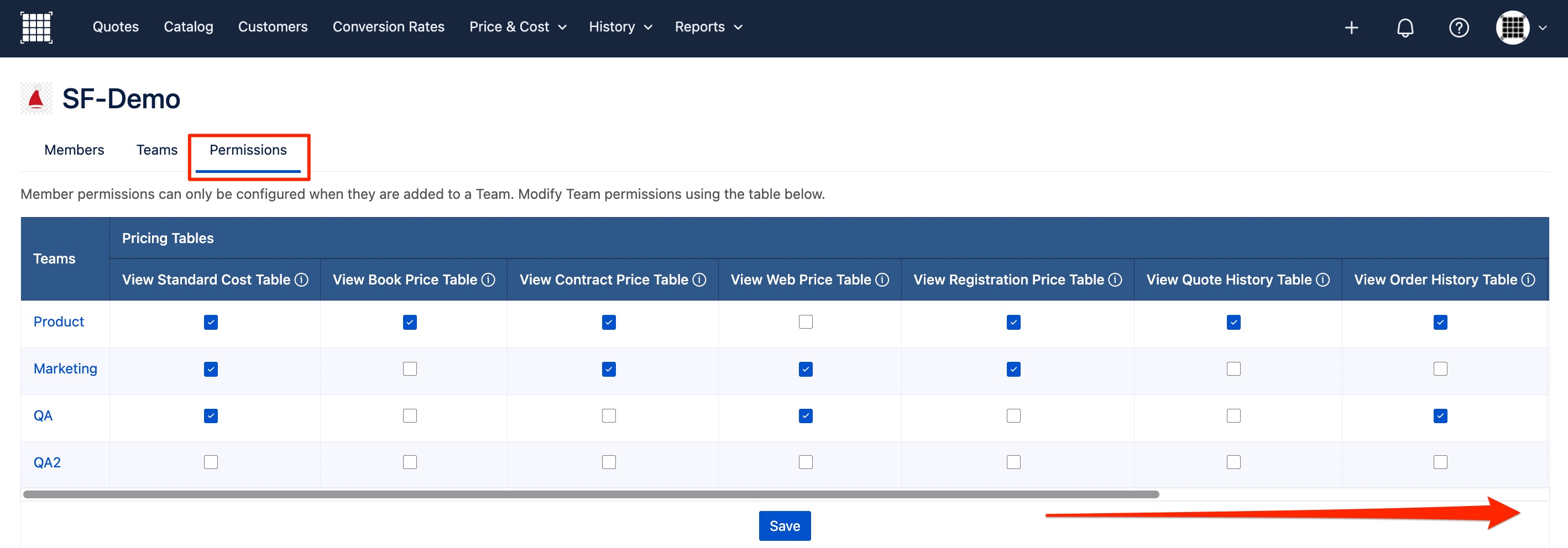Info icon for View Book Price Table
Viewport: 1568px width, 548px height.
coord(488,280)
